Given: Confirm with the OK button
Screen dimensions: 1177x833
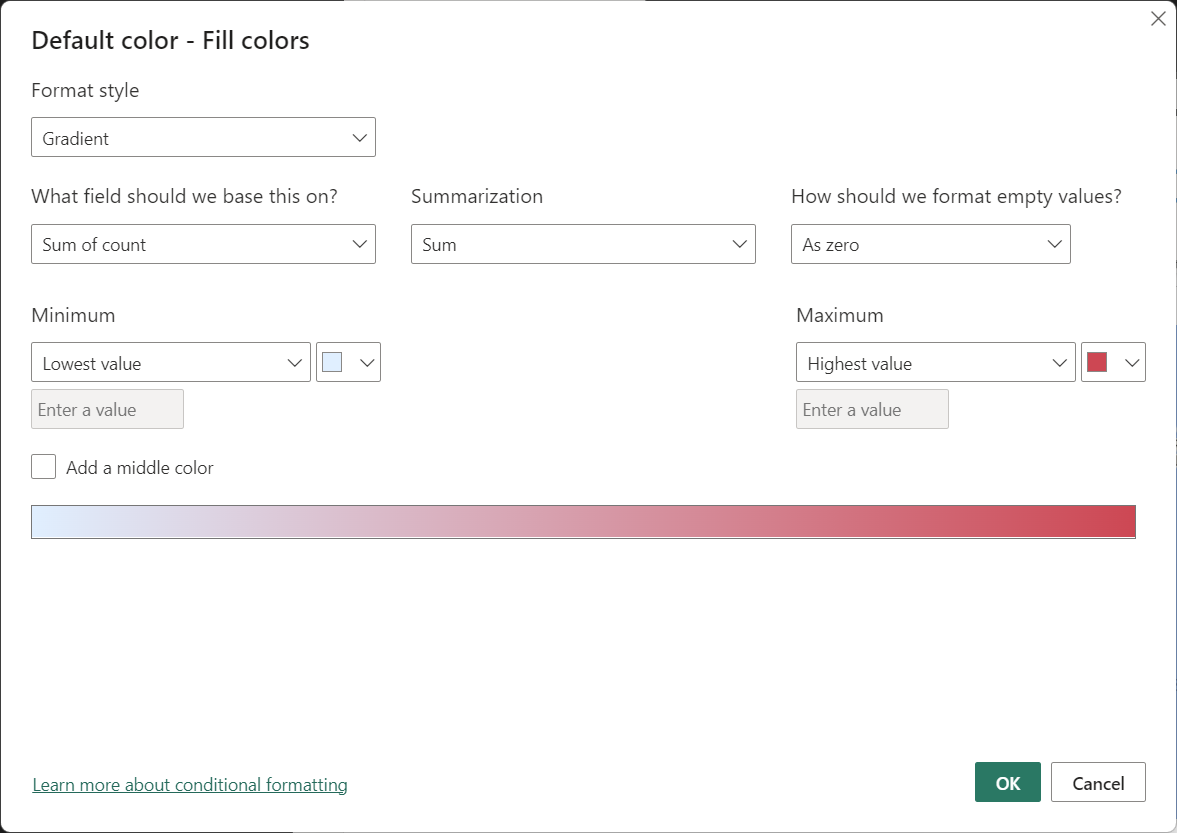Looking at the screenshot, I should click(1007, 782).
